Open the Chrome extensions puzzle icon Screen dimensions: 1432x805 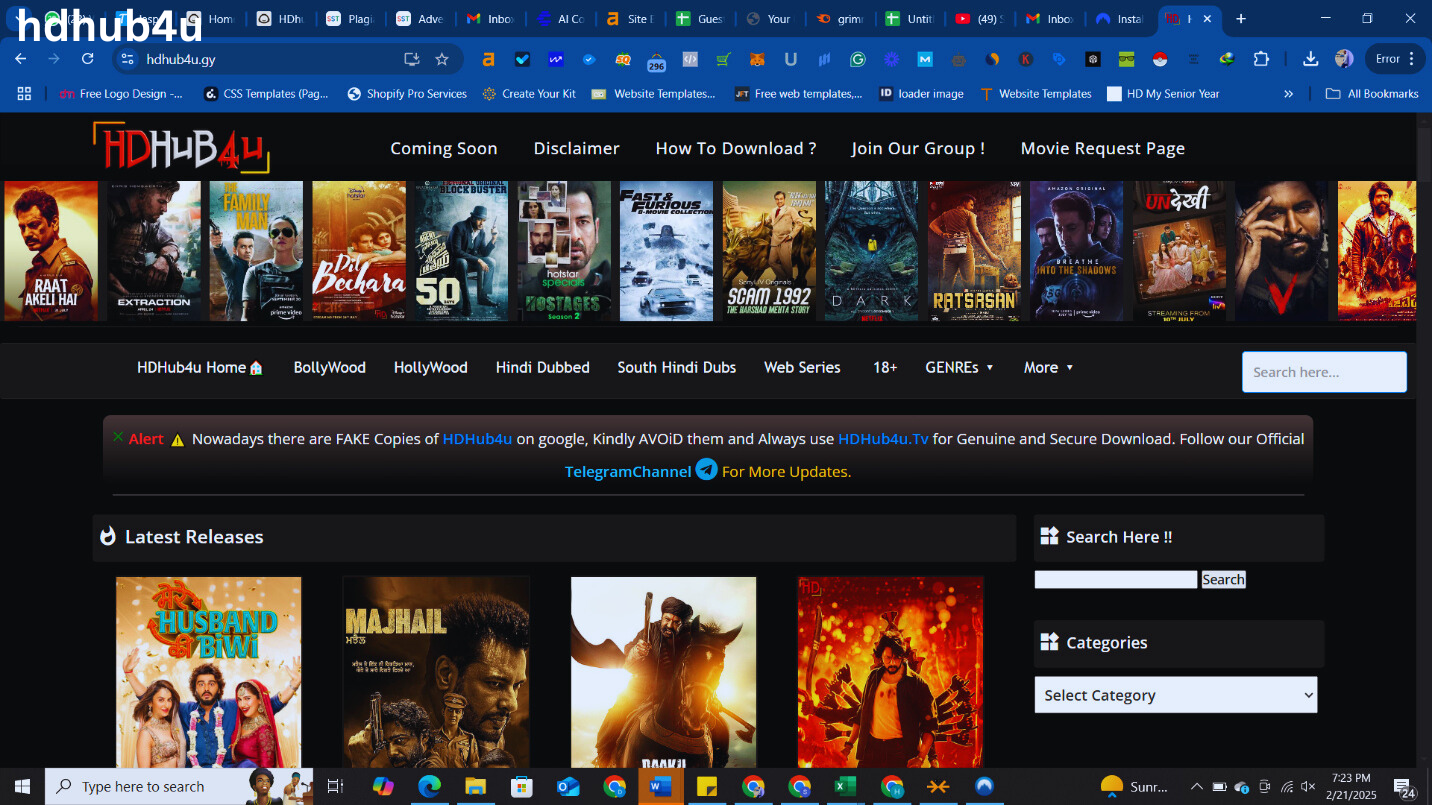click(1261, 59)
